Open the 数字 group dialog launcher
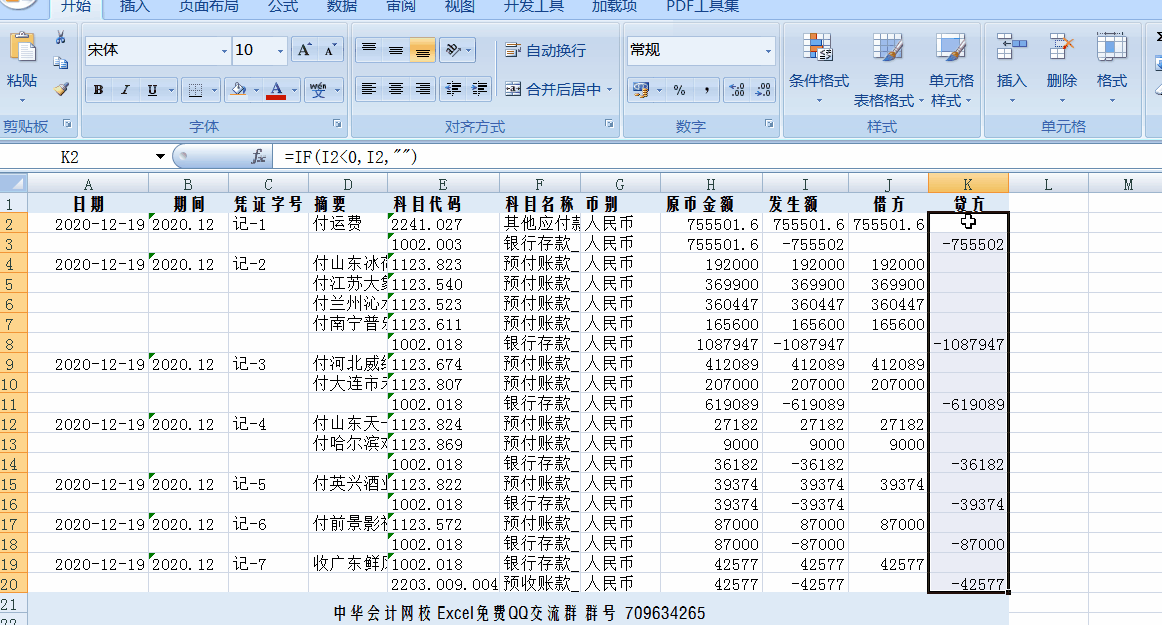Screen dimensions: 1162x625 [x=768, y=124]
